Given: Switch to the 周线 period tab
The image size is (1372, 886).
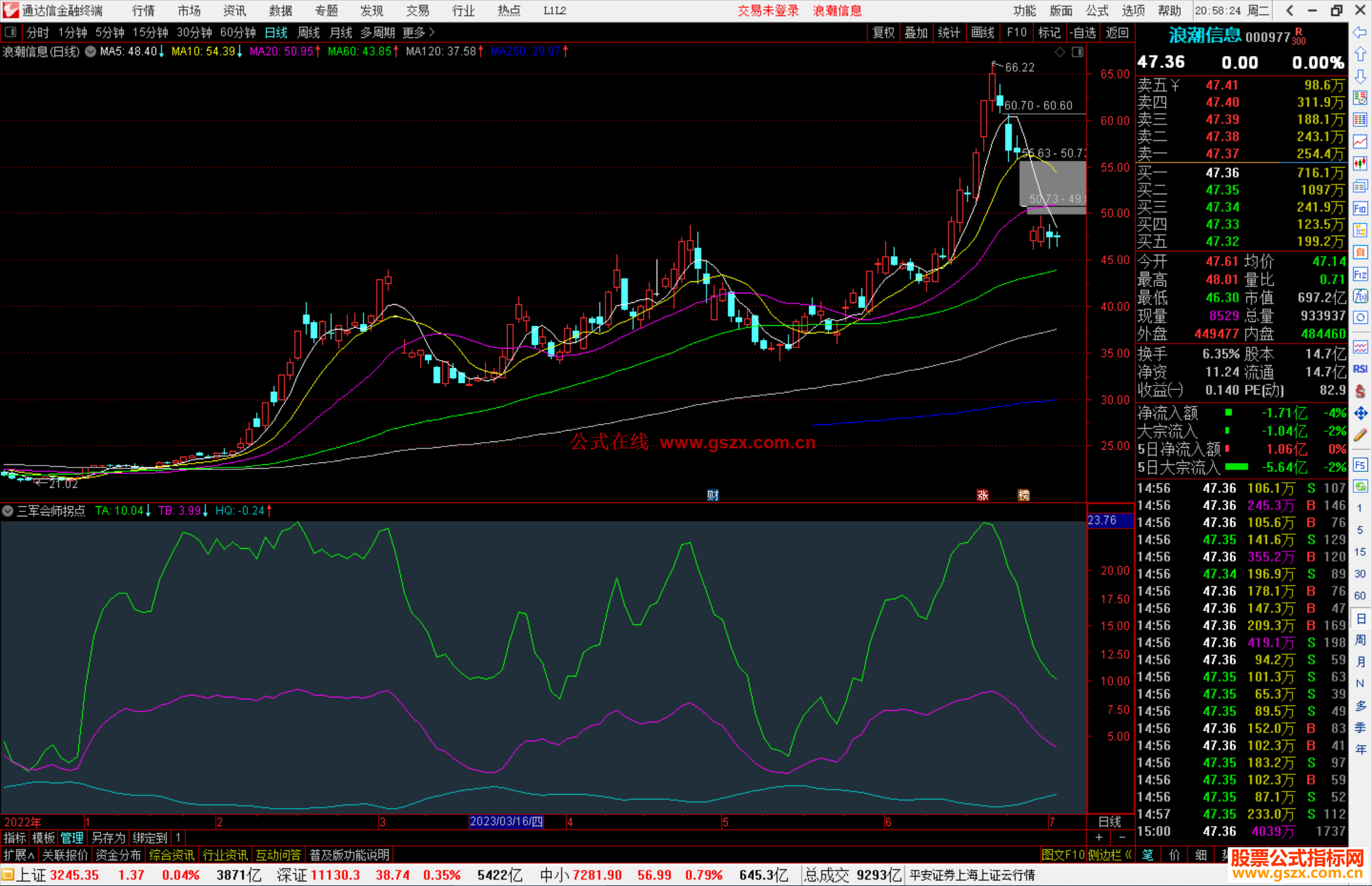Looking at the screenshot, I should [309, 32].
